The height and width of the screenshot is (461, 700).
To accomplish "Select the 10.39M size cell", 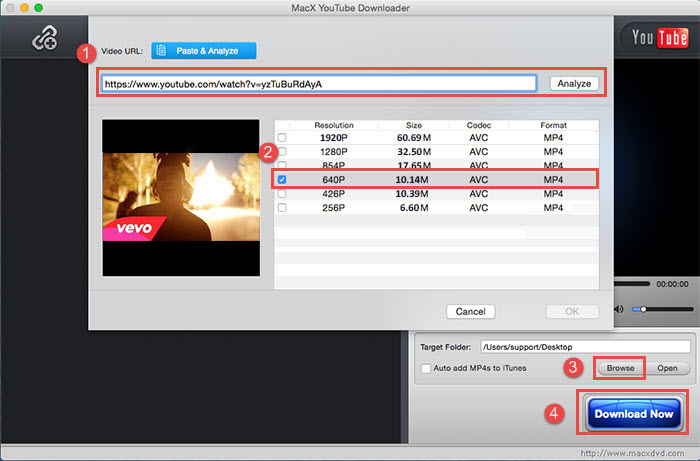I will coord(412,194).
